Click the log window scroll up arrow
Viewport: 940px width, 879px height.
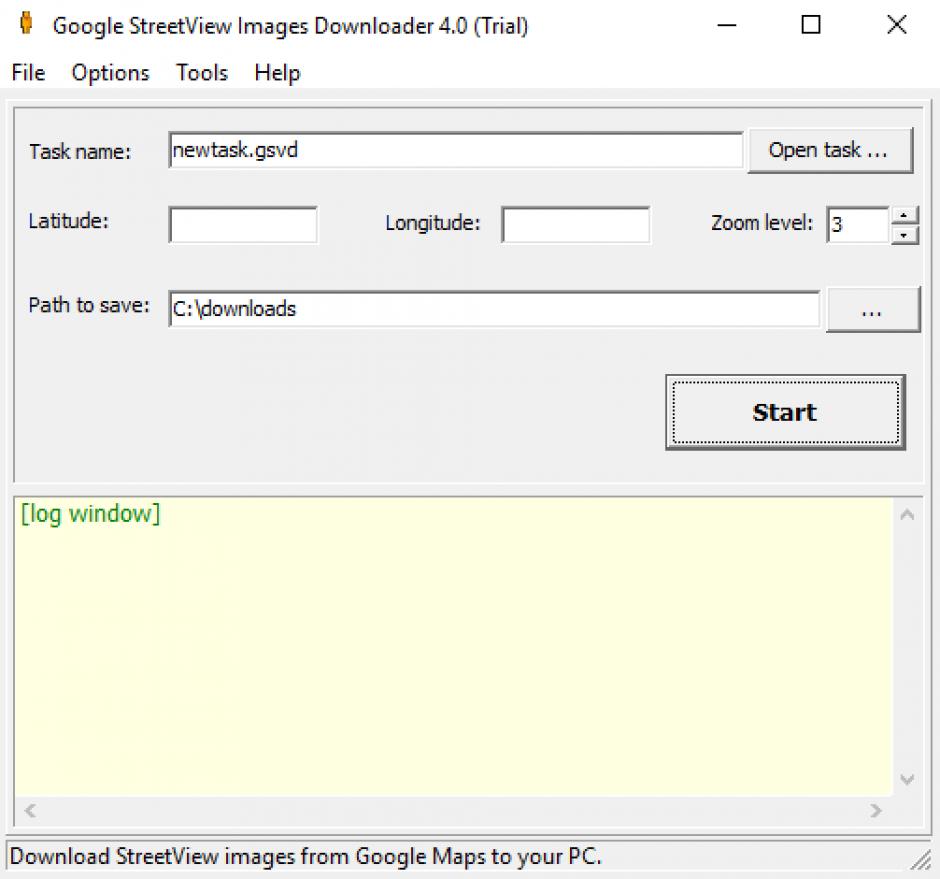point(908,514)
